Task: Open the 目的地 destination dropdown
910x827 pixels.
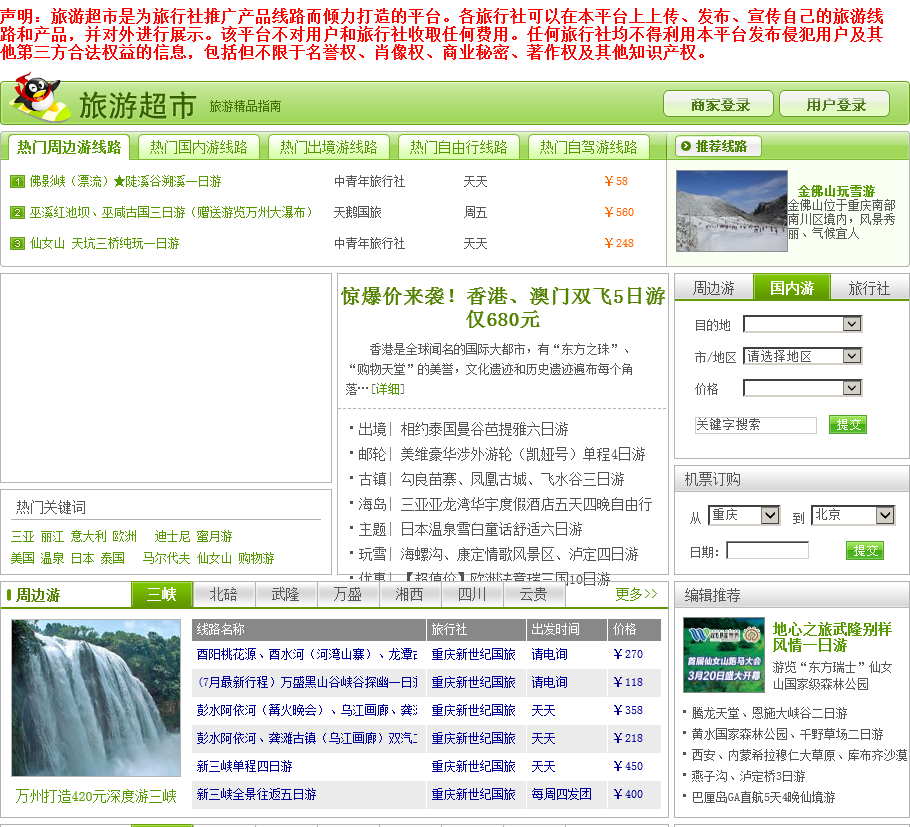Action: (802, 324)
